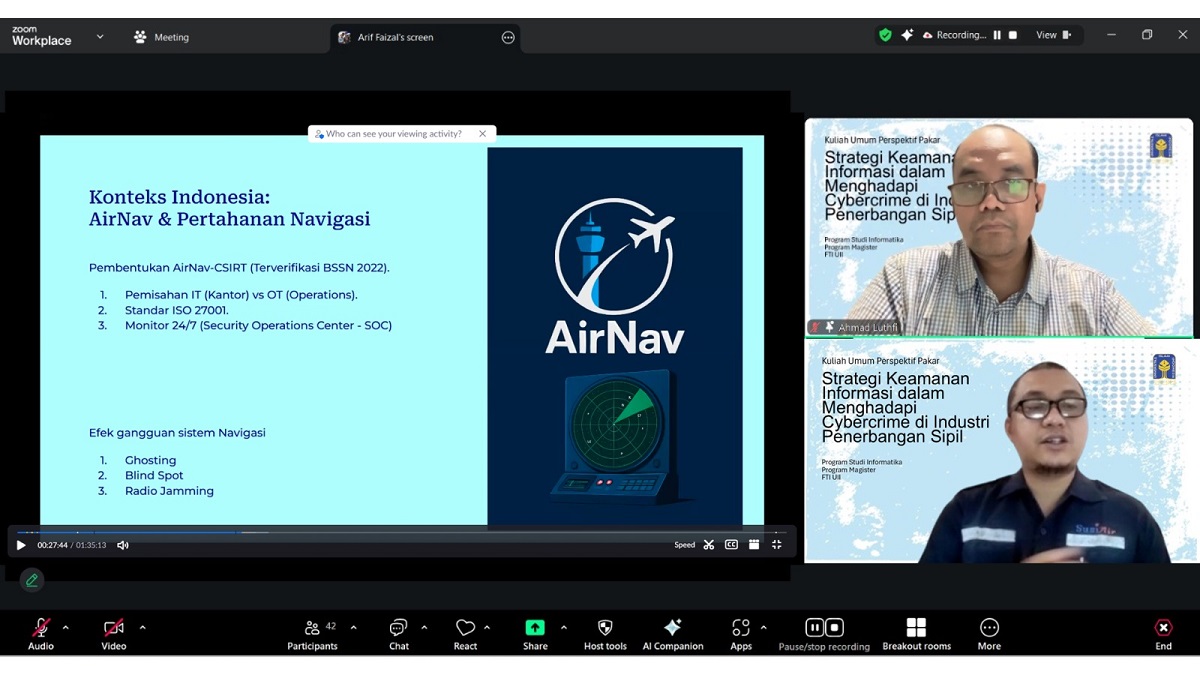Screen dimensions: 1200x675
Task: Click the green pencil annotate icon
Action: coord(32,580)
